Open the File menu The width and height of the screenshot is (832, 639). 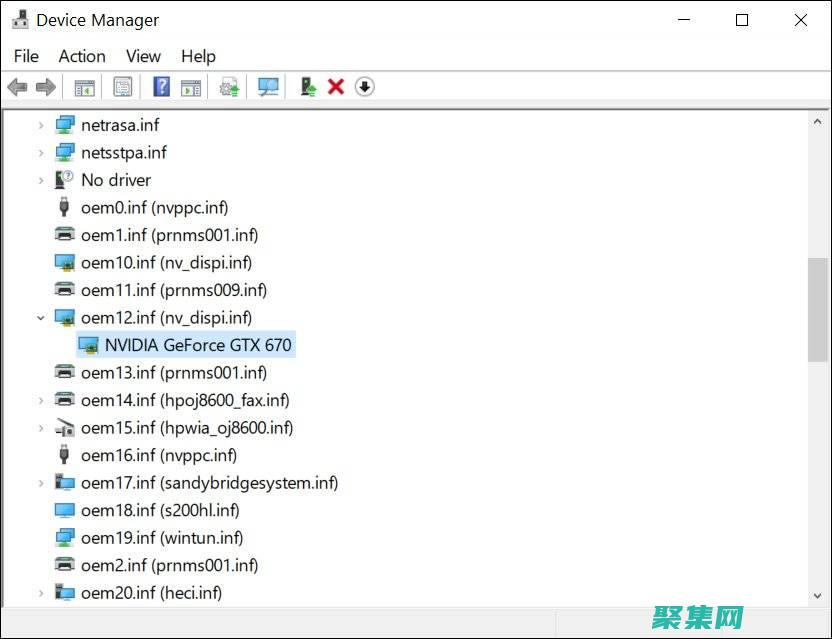coord(26,56)
